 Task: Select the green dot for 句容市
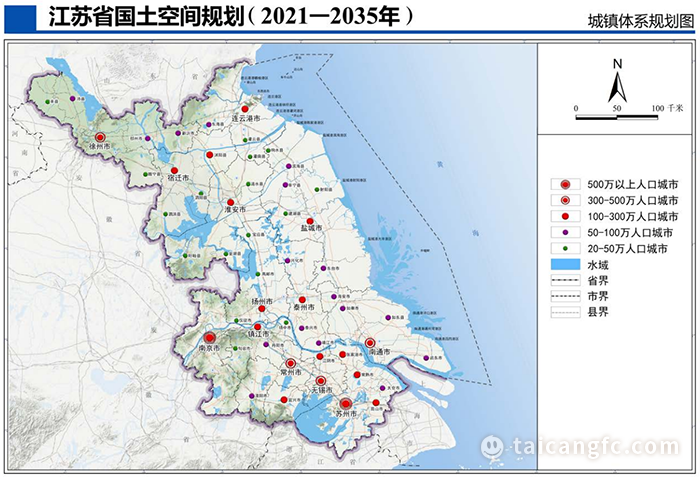(x=235, y=348)
